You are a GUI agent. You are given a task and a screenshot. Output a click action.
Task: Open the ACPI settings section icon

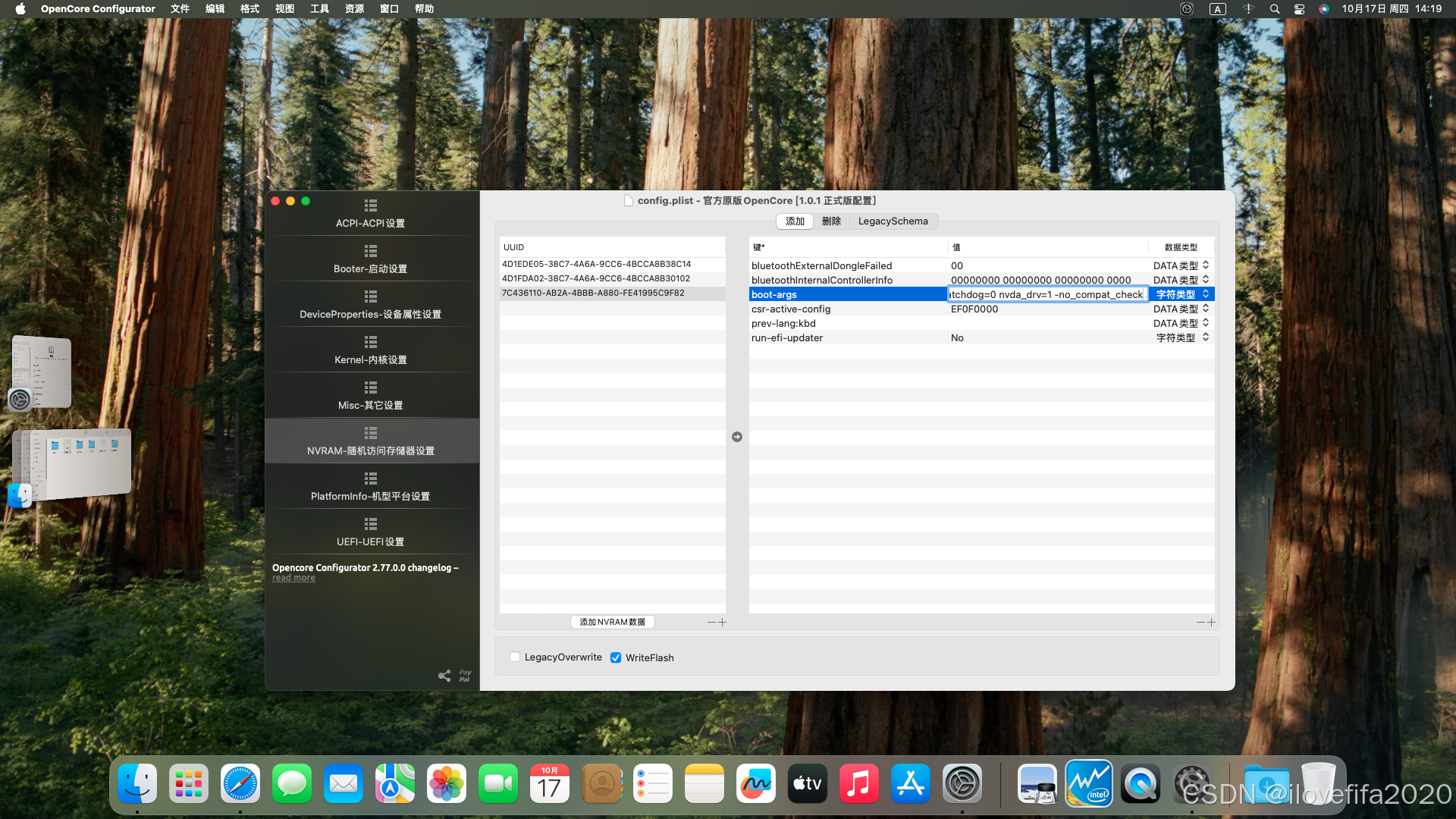point(370,206)
